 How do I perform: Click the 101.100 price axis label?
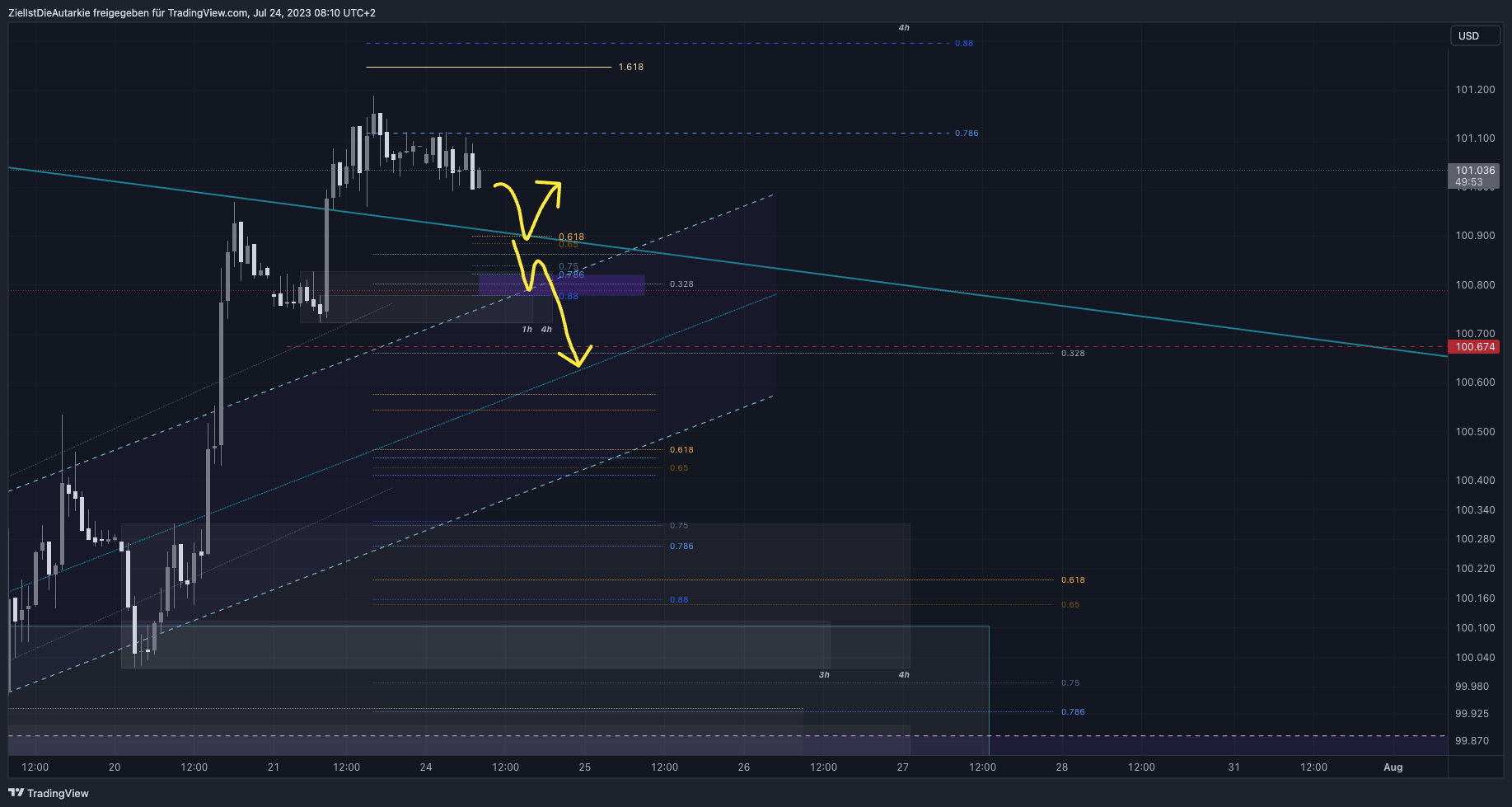(x=1475, y=138)
